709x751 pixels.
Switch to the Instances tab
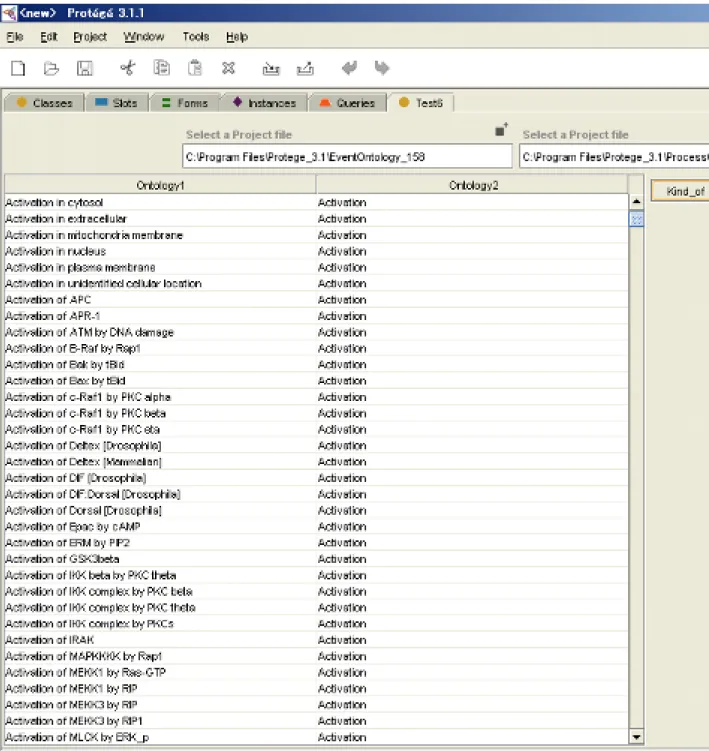(264, 103)
